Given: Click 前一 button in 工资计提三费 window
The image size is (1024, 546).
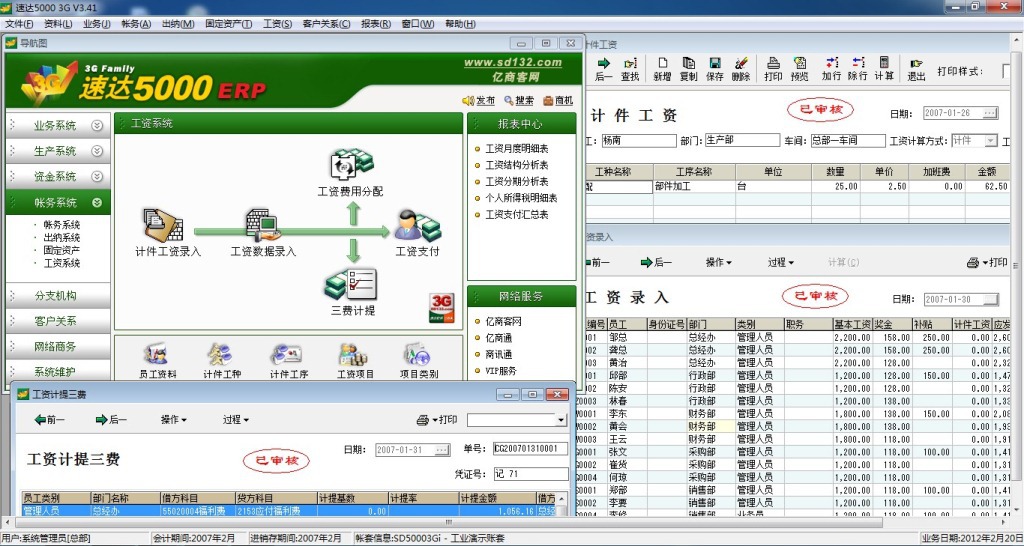Looking at the screenshot, I should click(50, 420).
